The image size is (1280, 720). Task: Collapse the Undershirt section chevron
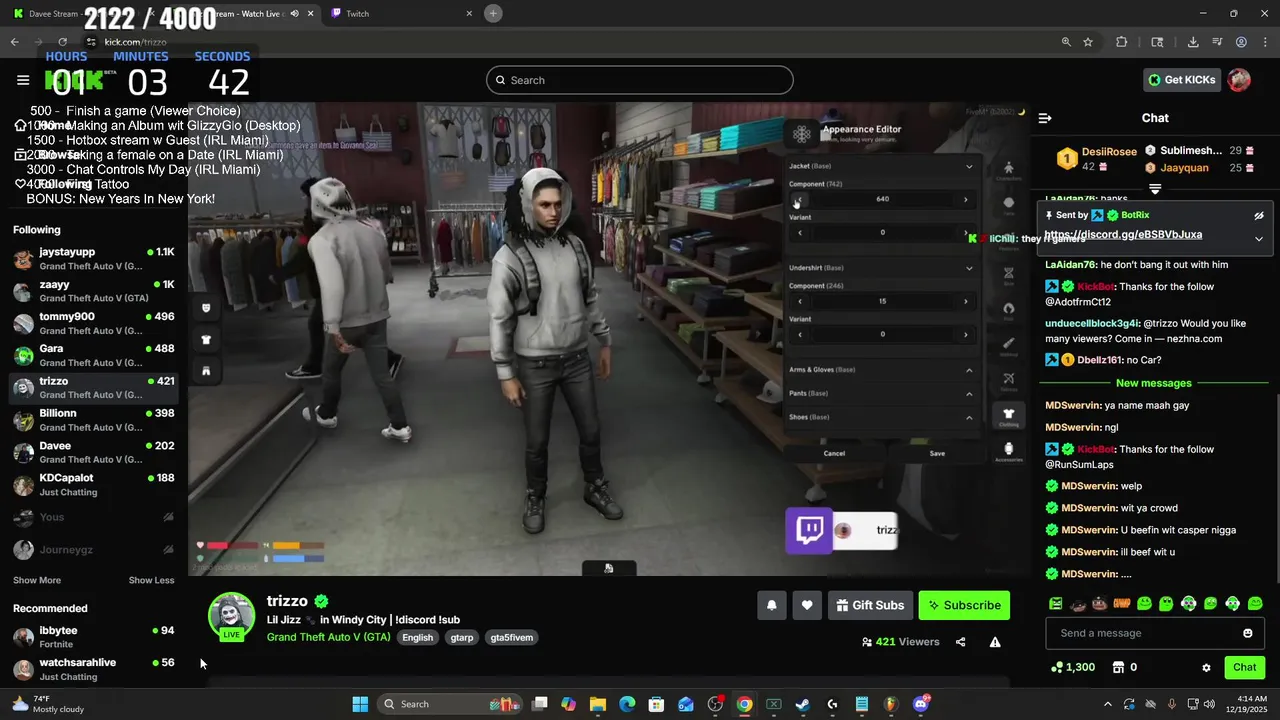click(x=968, y=268)
